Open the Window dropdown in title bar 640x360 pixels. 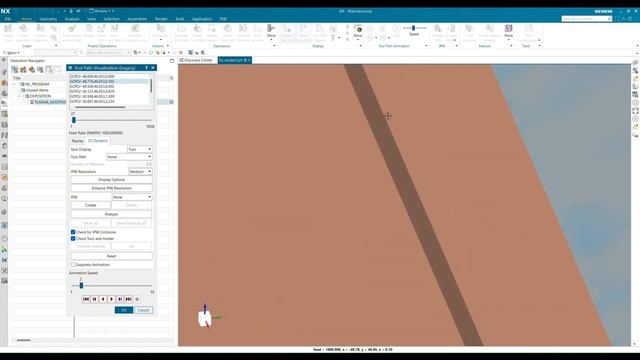coord(101,11)
